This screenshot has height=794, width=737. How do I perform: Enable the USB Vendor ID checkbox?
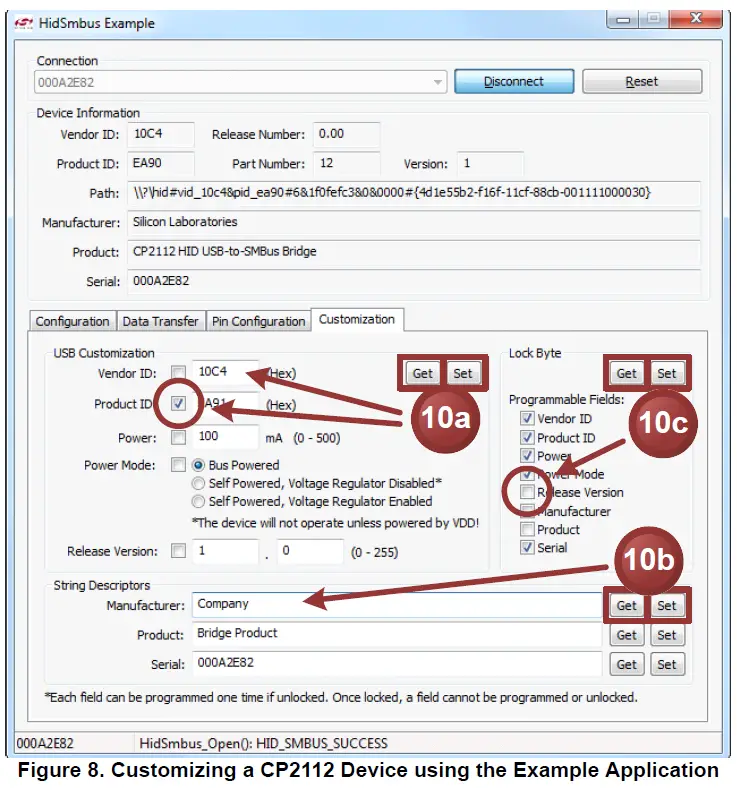click(178, 373)
